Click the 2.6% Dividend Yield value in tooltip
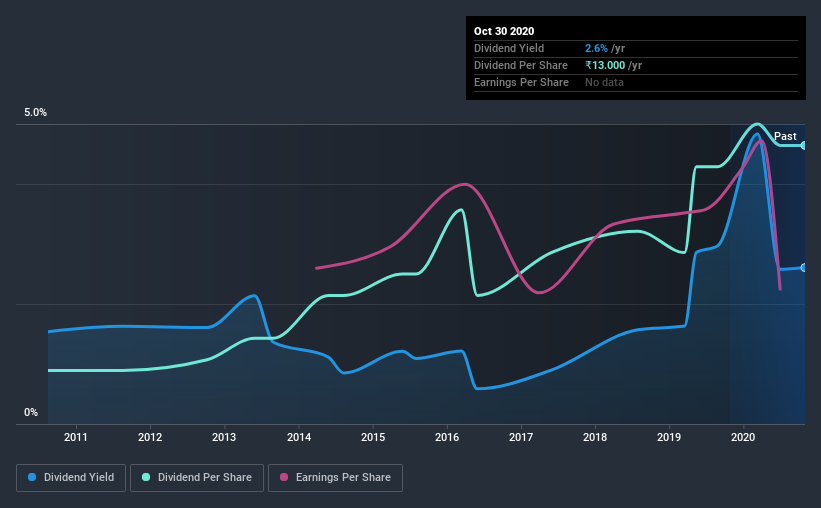 coord(596,48)
